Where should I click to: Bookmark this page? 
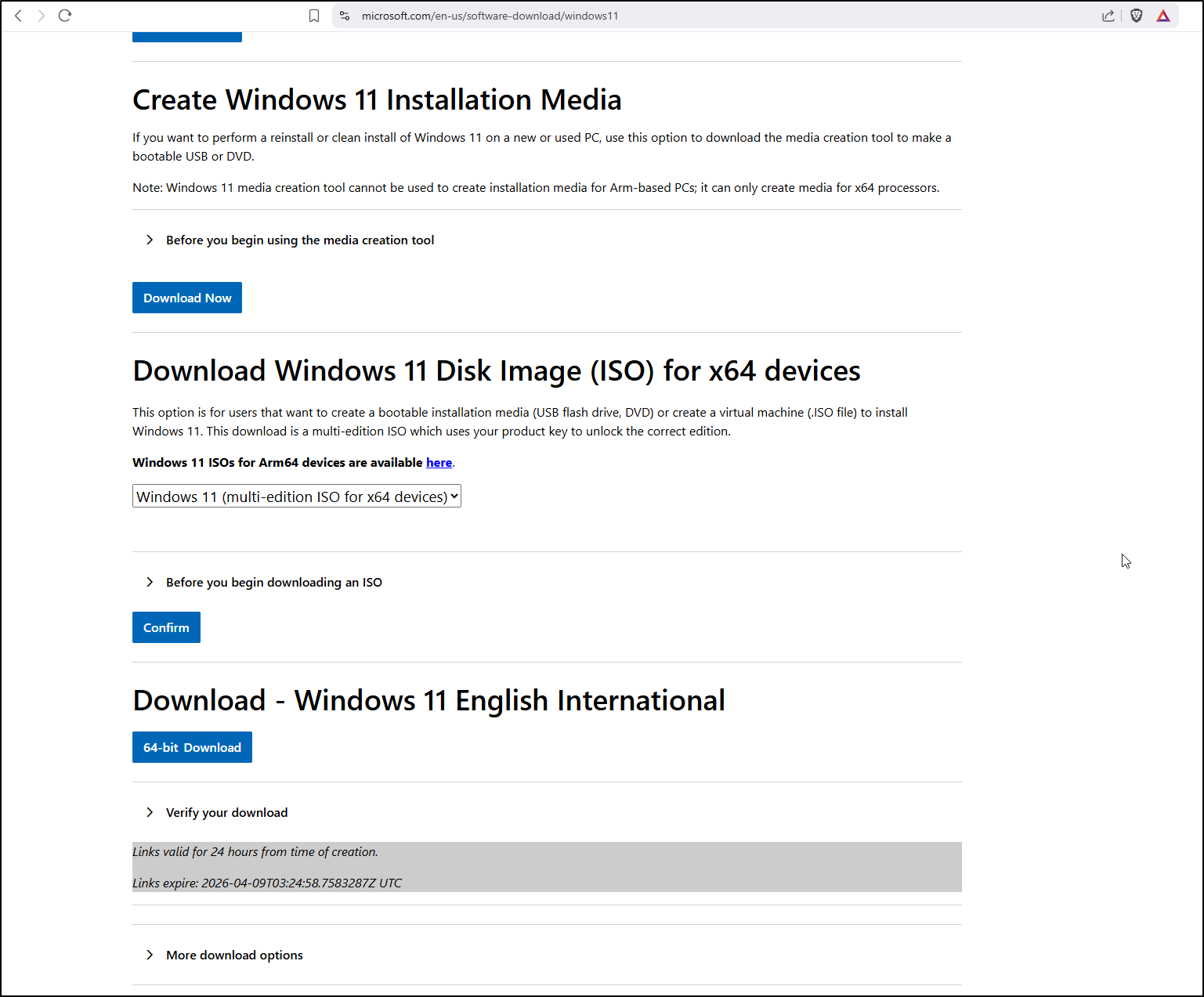click(x=314, y=16)
